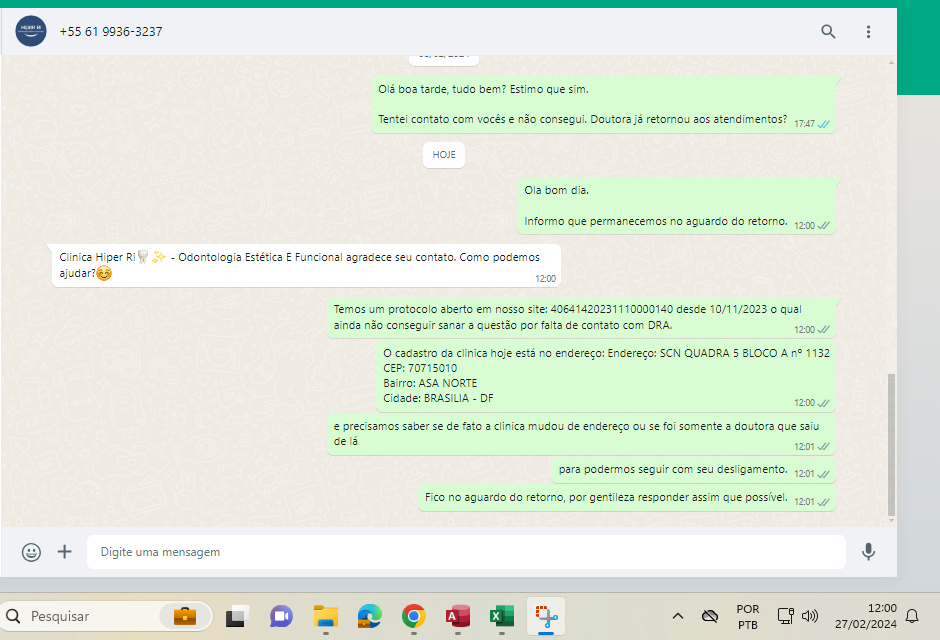Click the cloud sync tray icon
Image resolution: width=940 pixels, height=640 pixels.
click(x=710, y=616)
